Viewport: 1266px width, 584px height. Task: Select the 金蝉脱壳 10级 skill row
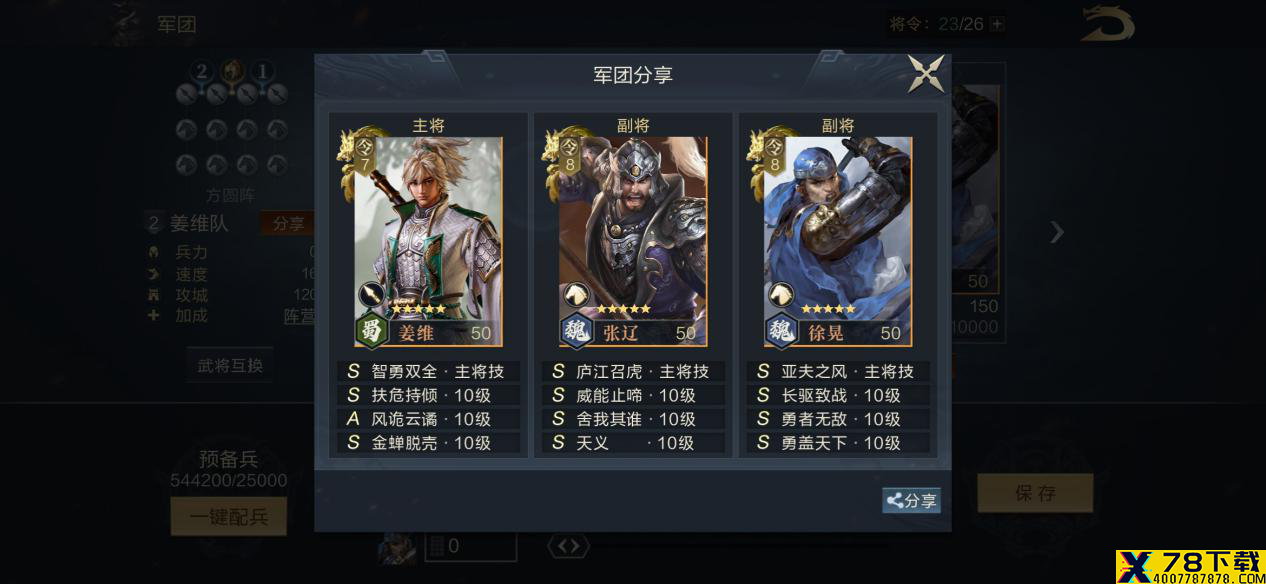[428, 443]
